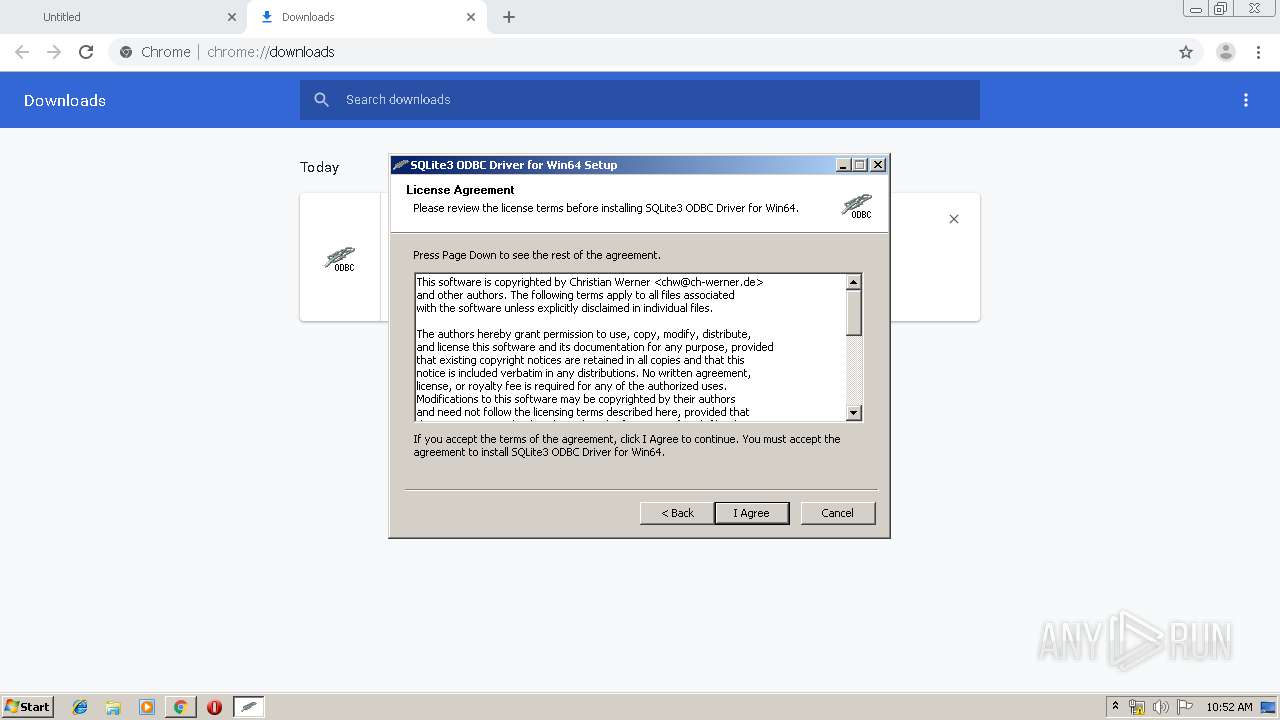Launch Internet Explorer from taskbar
This screenshot has width=1280, height=720.
[80, 707]
